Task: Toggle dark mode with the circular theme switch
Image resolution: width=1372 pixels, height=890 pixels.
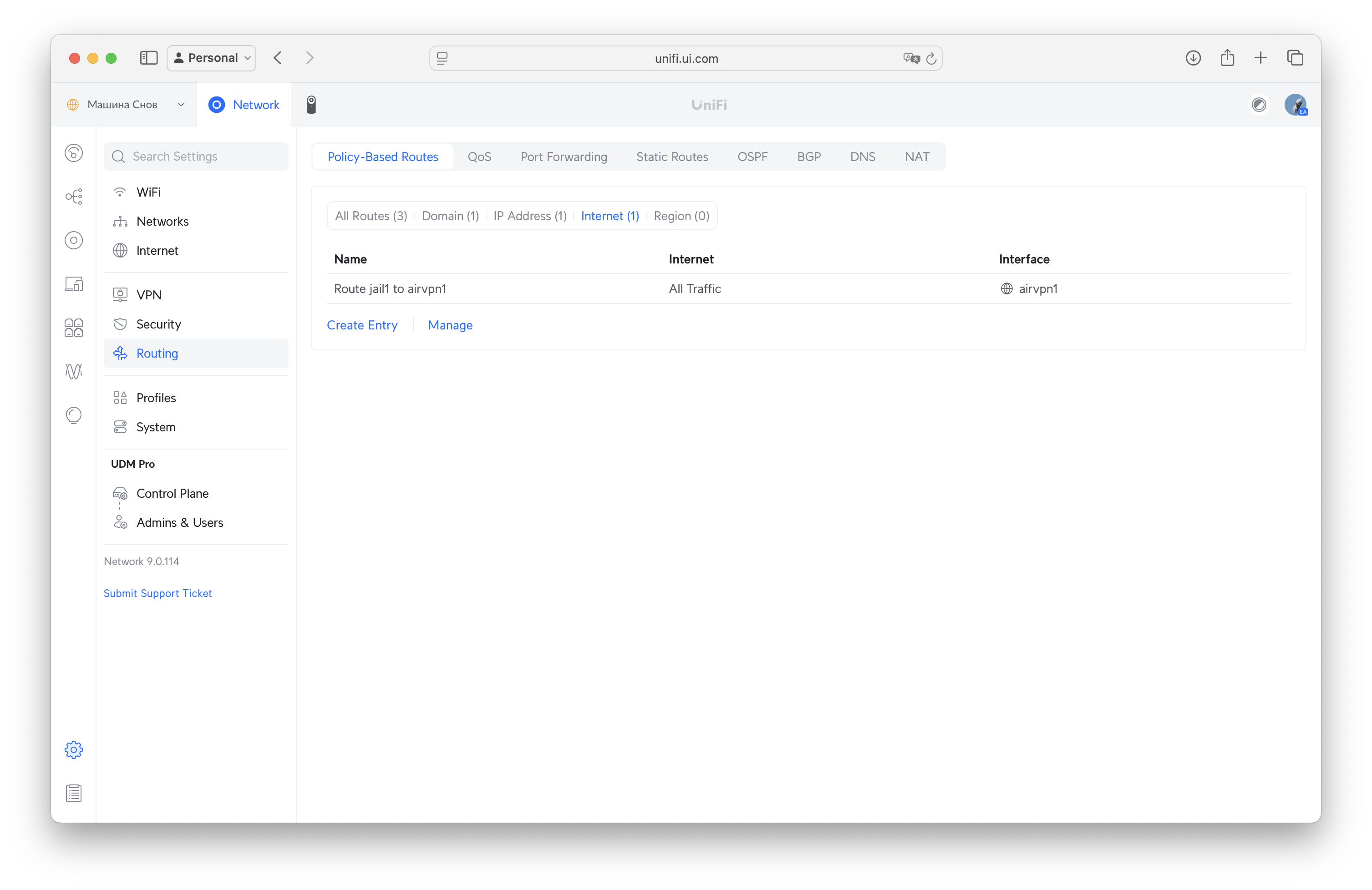Action: [1259, 104]
